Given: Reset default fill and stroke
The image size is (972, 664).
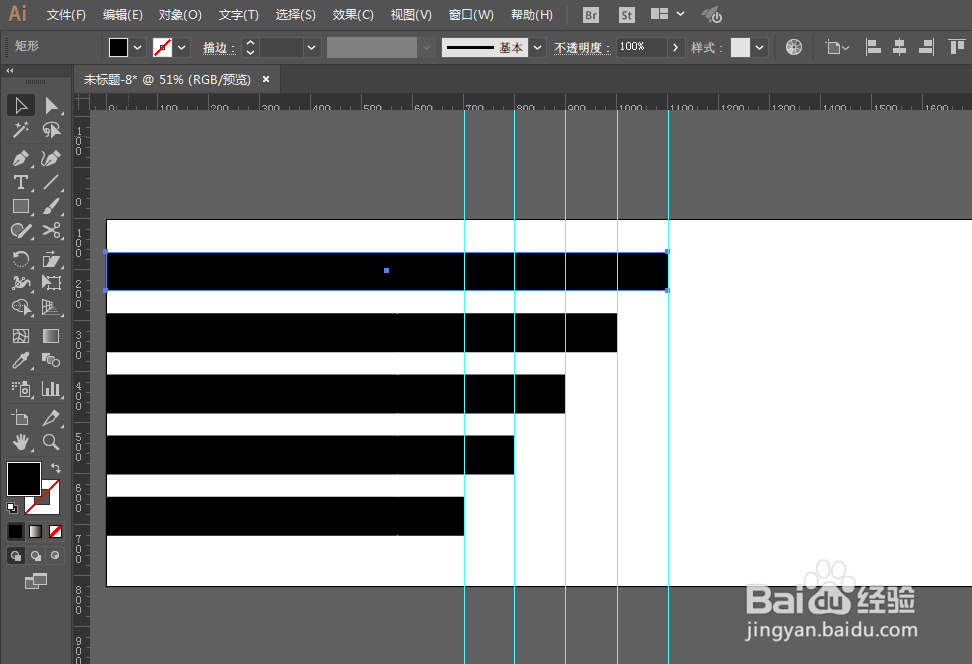Looking at the screenshot, I should 12,508.
